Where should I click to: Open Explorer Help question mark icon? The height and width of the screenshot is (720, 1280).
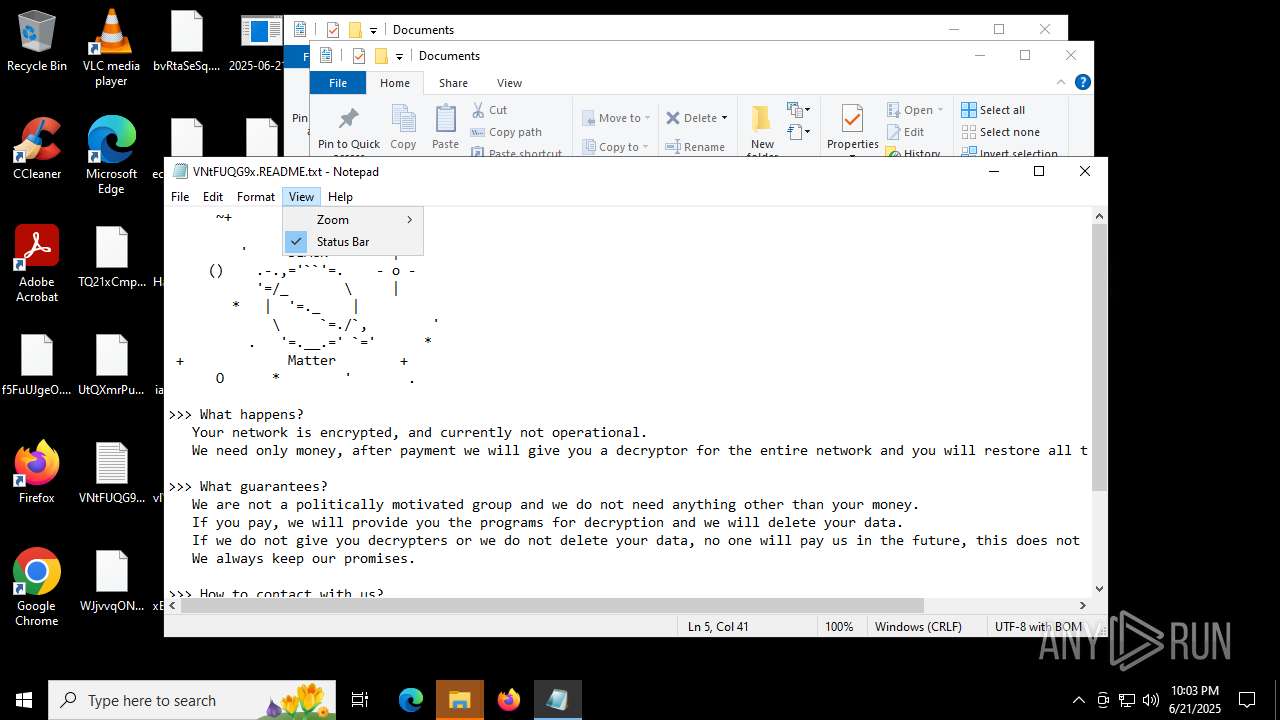click(x=1082, y=82)
